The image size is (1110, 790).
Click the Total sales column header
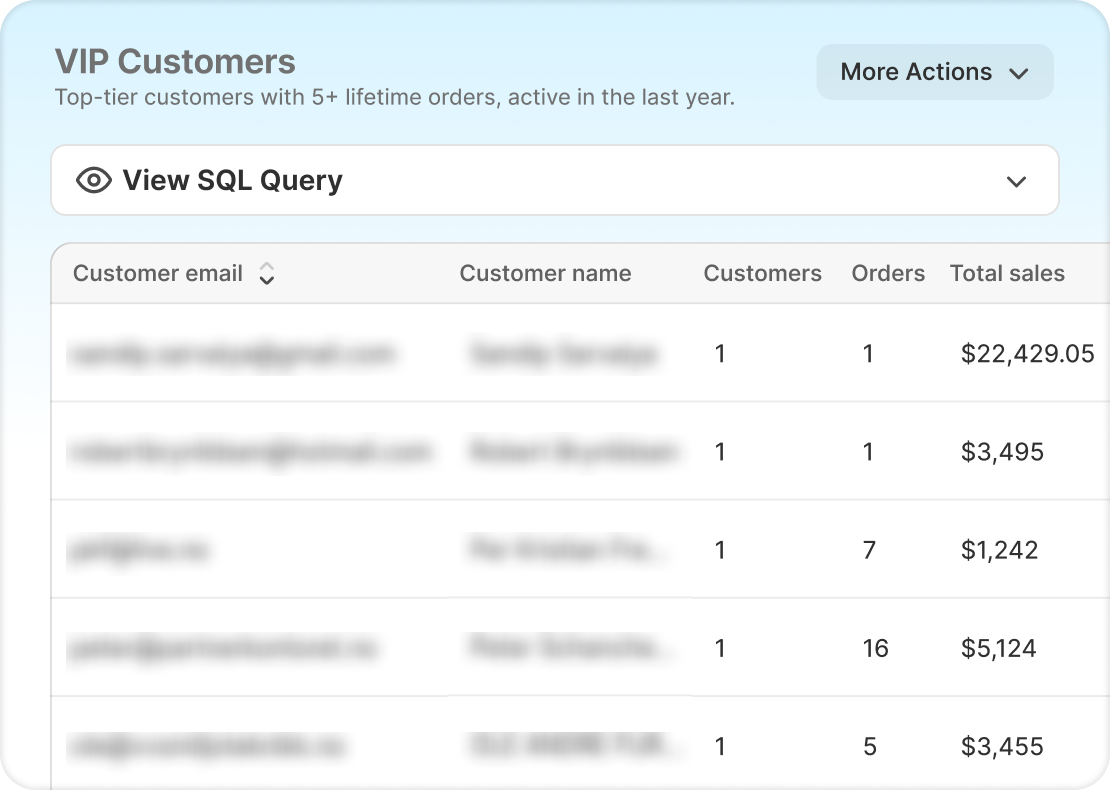[x=1007, y=274]
